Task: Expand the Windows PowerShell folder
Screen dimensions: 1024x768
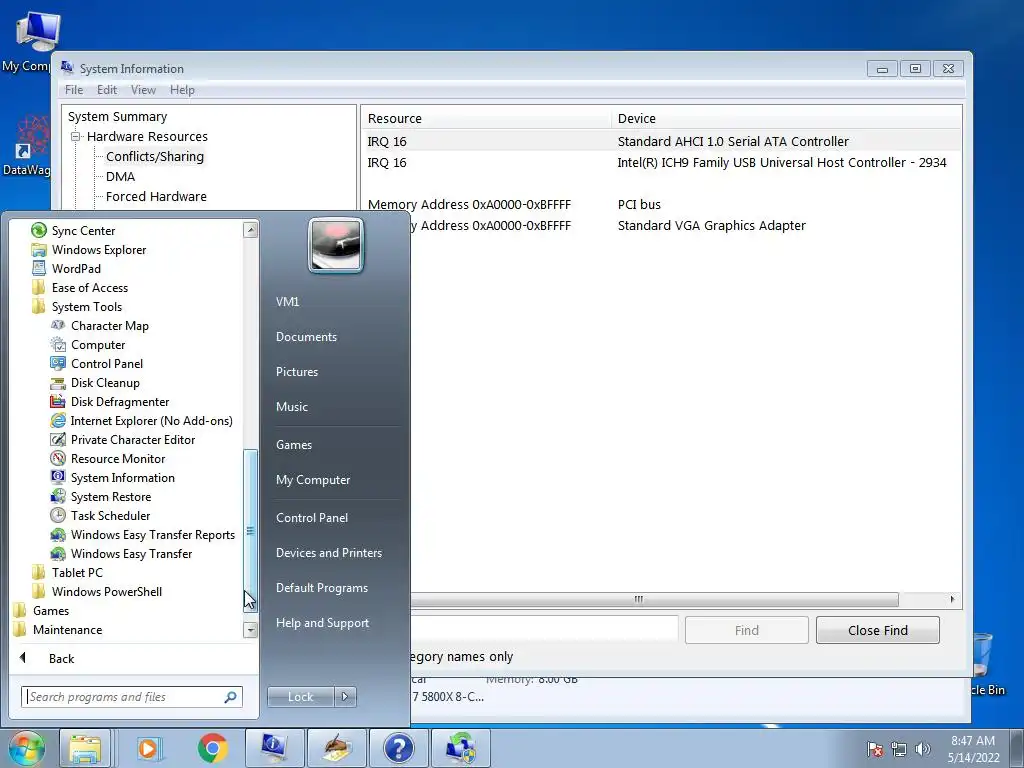Action: [x=97, y=591]
